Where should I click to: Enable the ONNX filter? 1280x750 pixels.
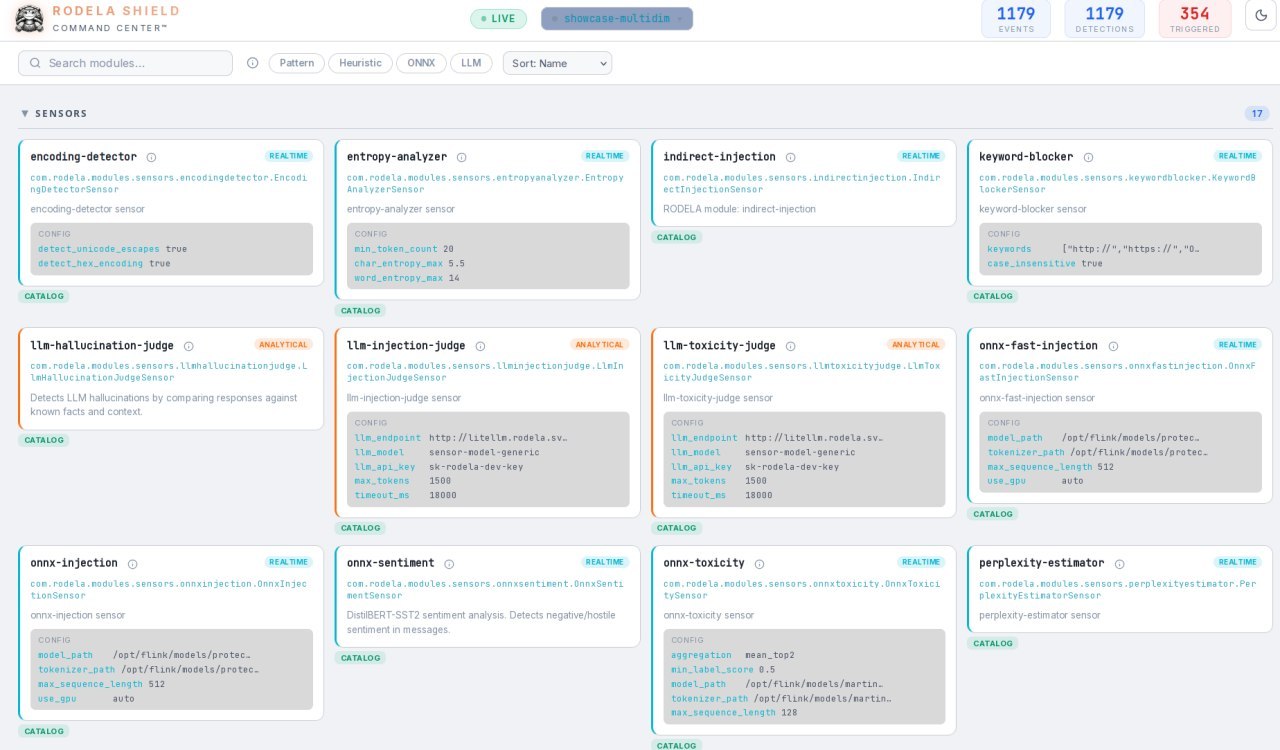[421, 63]
